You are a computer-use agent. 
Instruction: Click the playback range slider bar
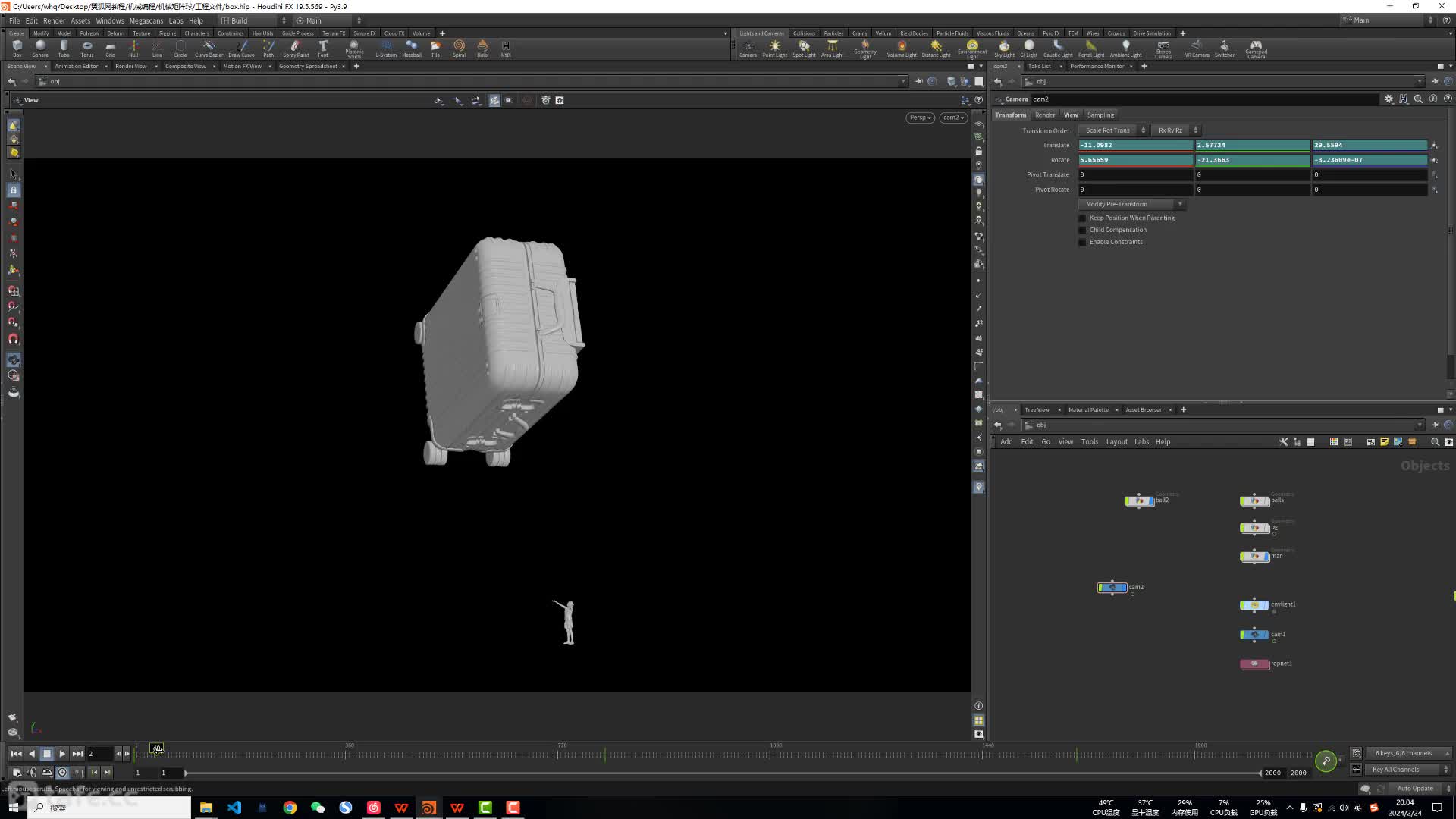[723, 773]
